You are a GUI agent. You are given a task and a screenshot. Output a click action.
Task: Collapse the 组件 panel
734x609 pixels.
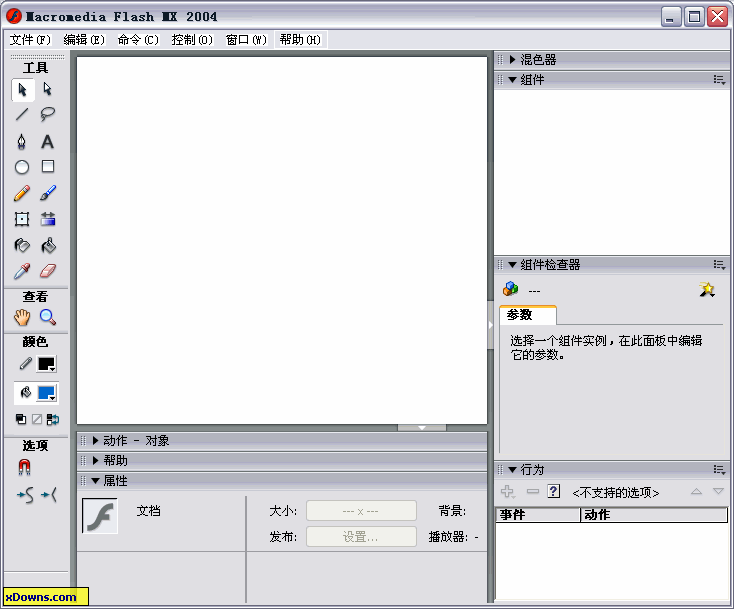512,80
